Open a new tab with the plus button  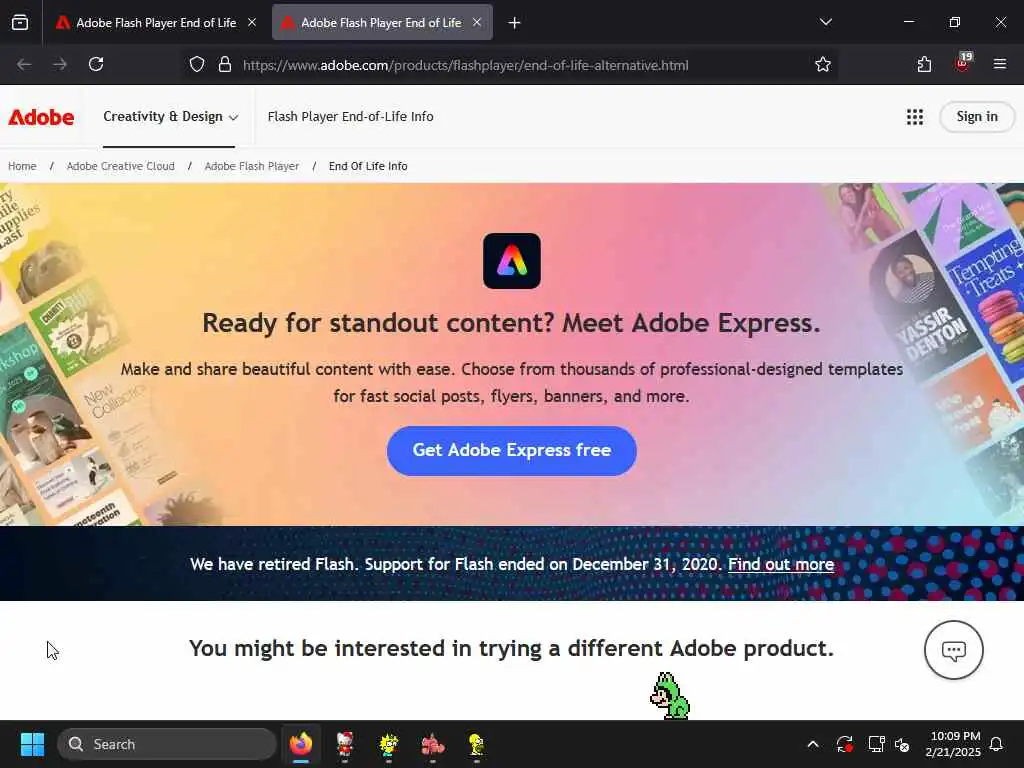click(x=514, y=23)
